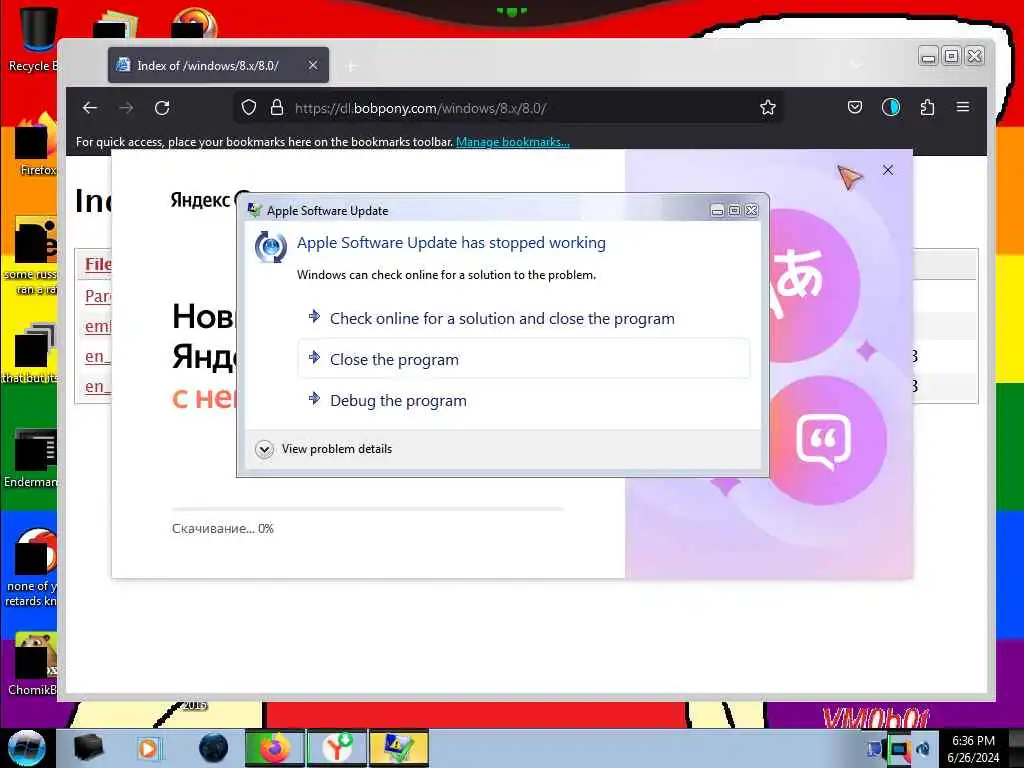The height and width of the screenshot is (768, 1024).
Task: Go forward in the Firefox browser
Action: coord(126,108)
